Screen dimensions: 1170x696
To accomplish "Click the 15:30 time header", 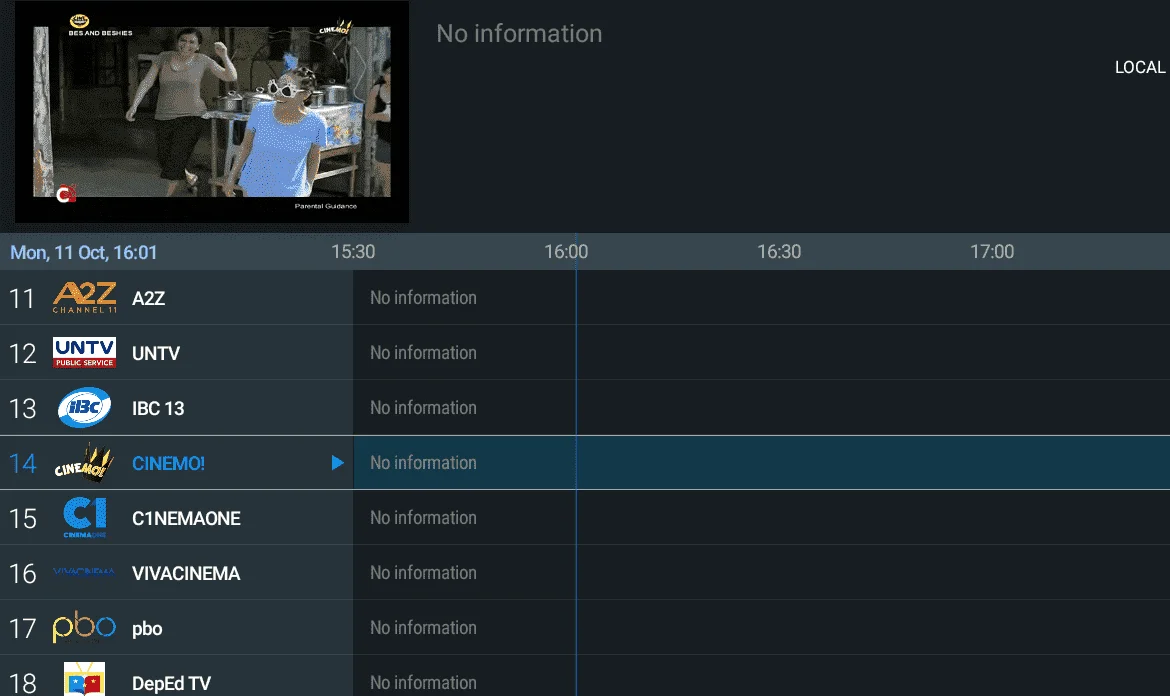I will [x=353, y=251].
